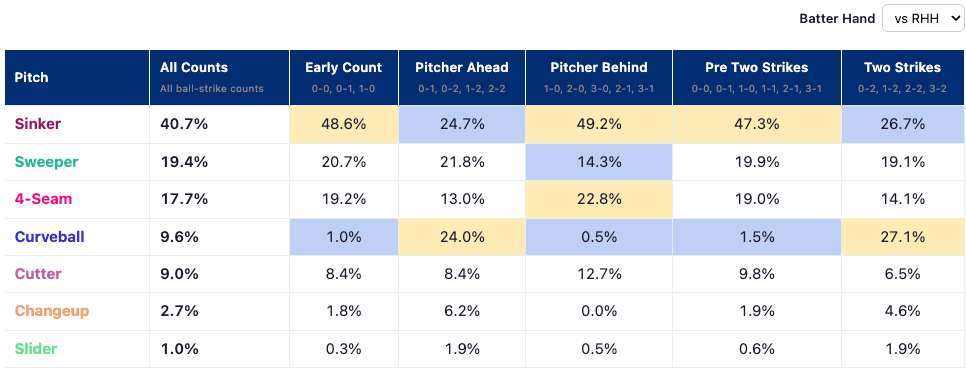Click the Cutter pitch label
This screenshot has height=372, width=966.
click(38, 273)
